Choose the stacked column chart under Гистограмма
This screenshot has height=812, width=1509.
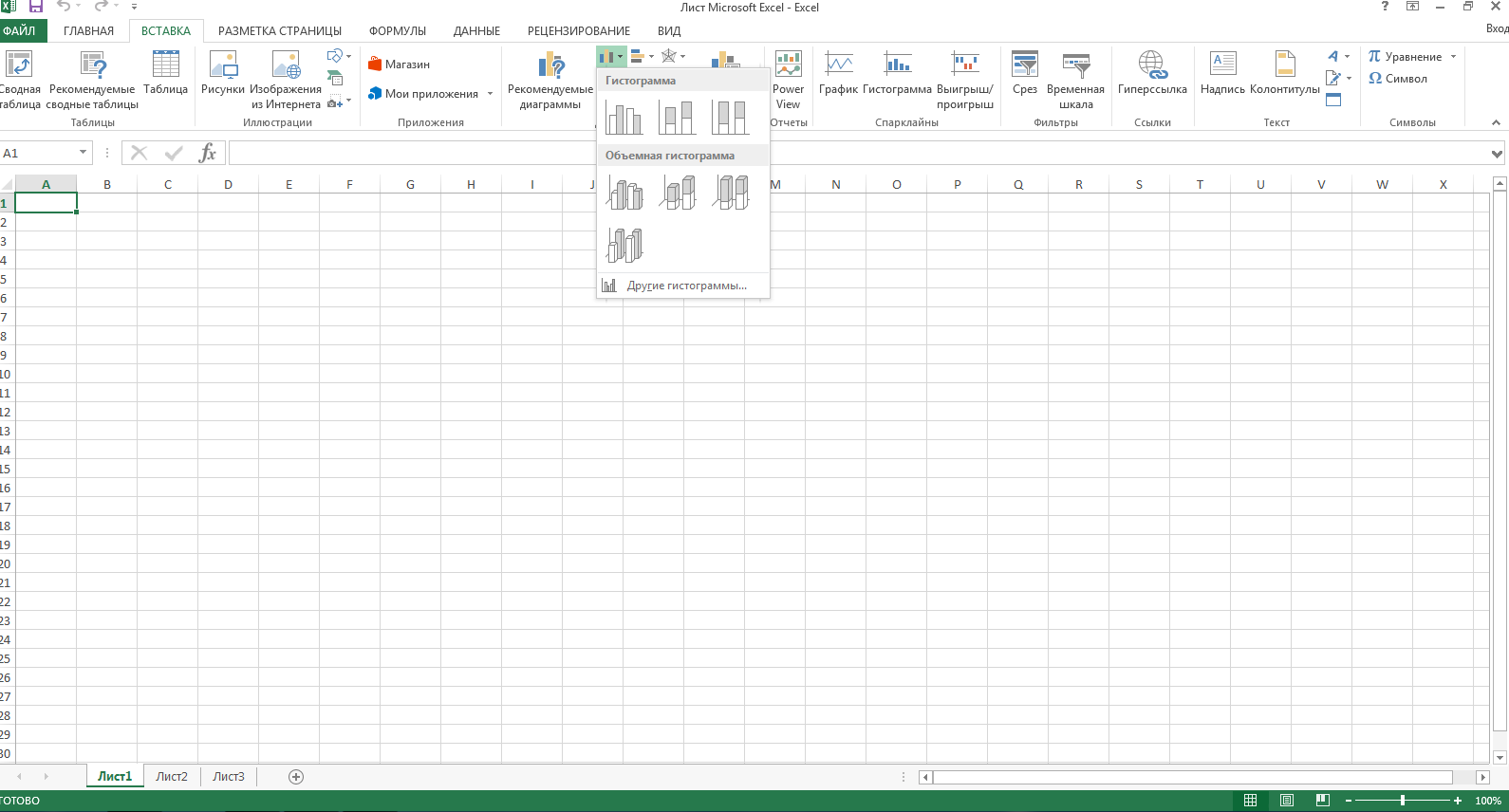pos(677,118)
